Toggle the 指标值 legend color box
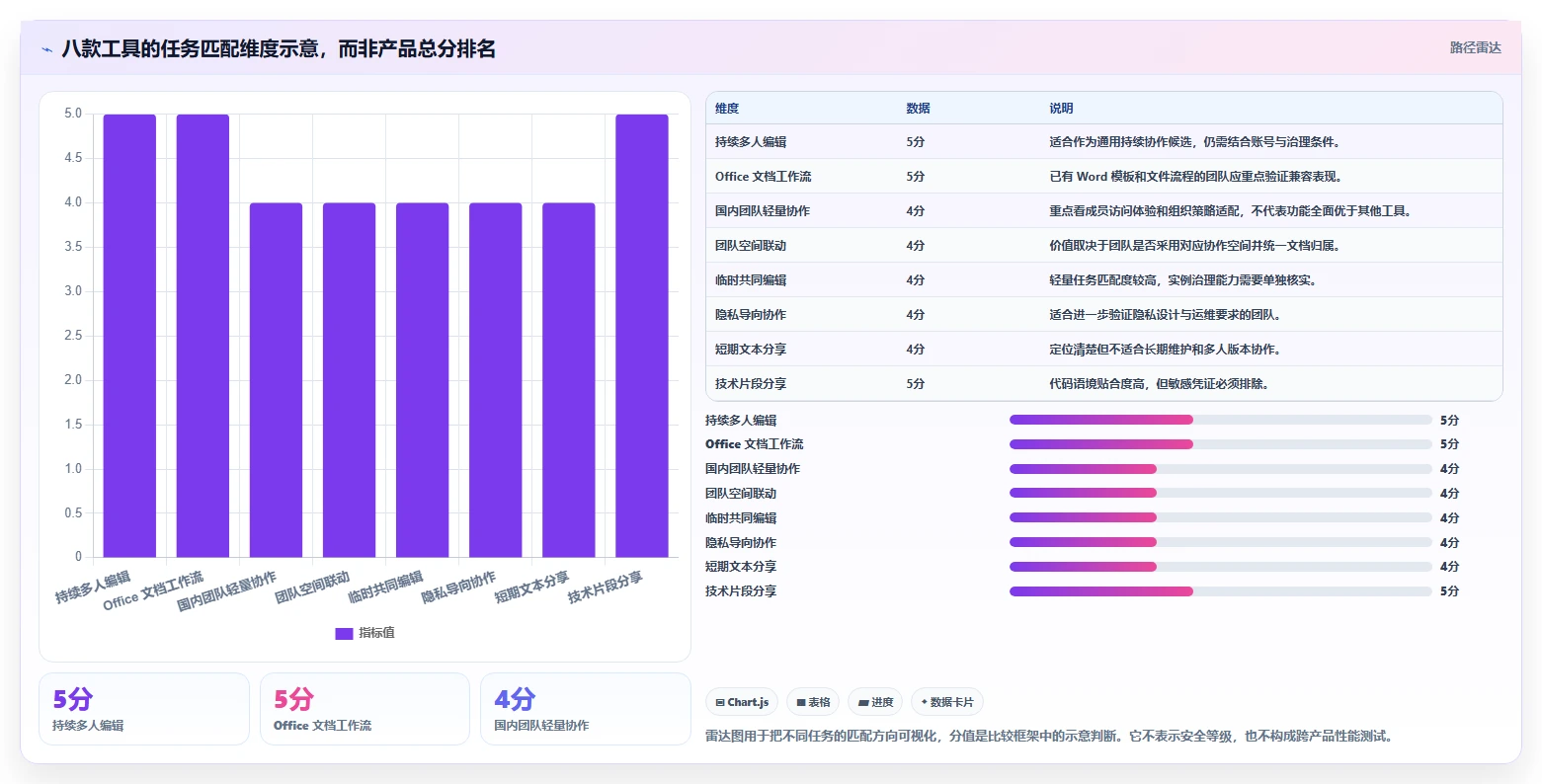Image resolution: width=1542 pixels, height=784 pixels. [344, 633]
